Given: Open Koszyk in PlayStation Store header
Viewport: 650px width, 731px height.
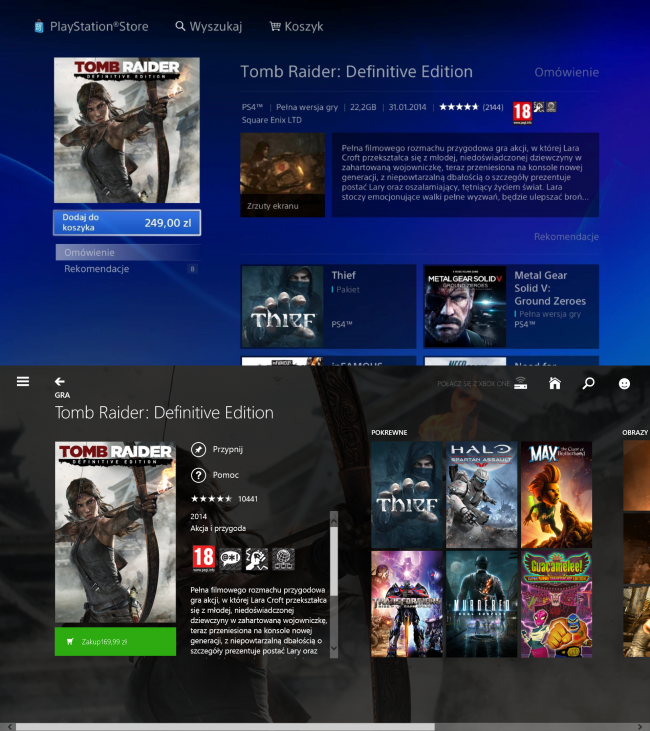Looking at the screenshot, I should click(x=297, y=26).
